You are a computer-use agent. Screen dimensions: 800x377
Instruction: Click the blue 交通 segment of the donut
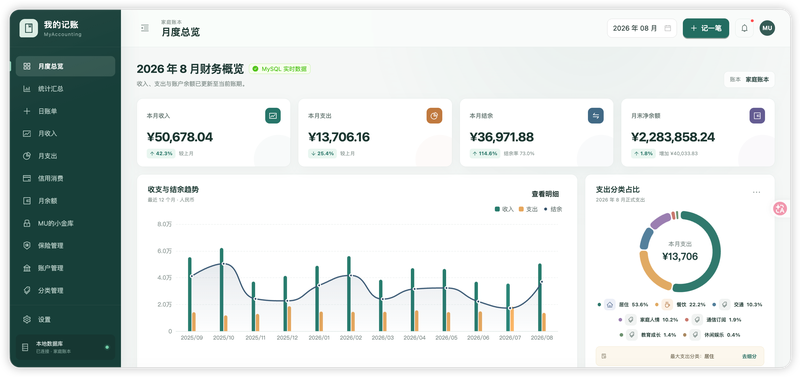(x=646, y=239)
